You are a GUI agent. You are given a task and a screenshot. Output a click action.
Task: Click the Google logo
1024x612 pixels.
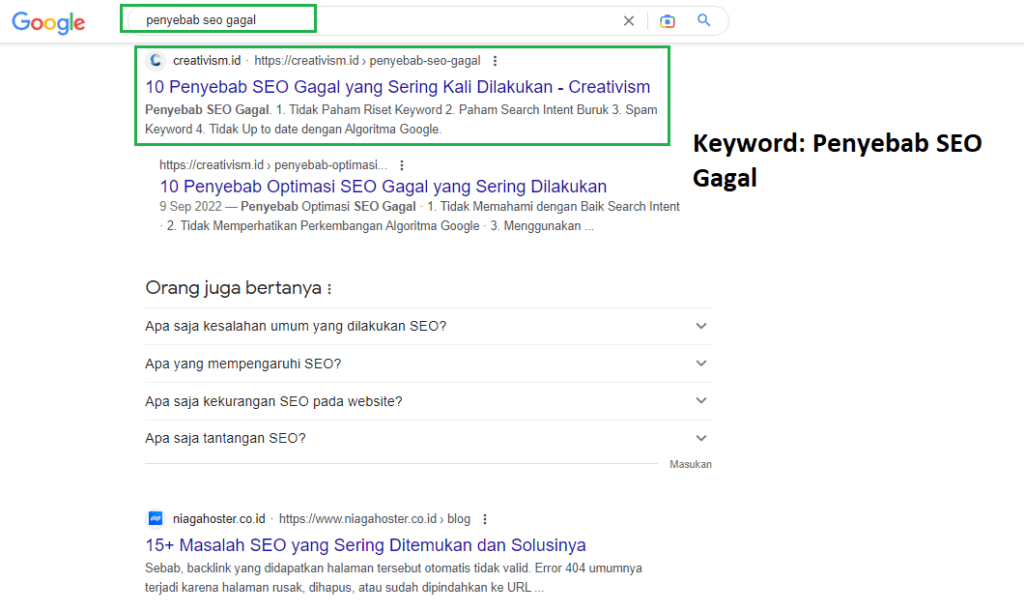coord(47,22)
